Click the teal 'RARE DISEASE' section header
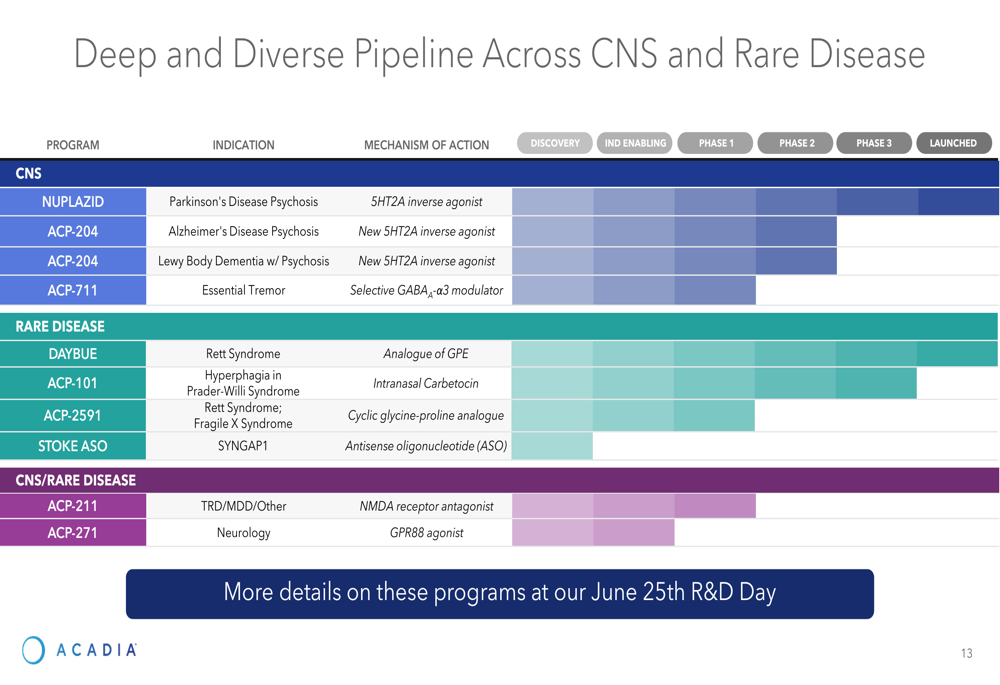The width and height of the screenshot is (1000, 685). (x=499, y=327)
